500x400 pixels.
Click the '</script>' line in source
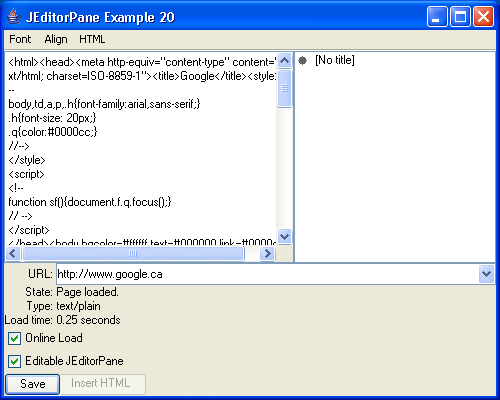click(29, 230)
